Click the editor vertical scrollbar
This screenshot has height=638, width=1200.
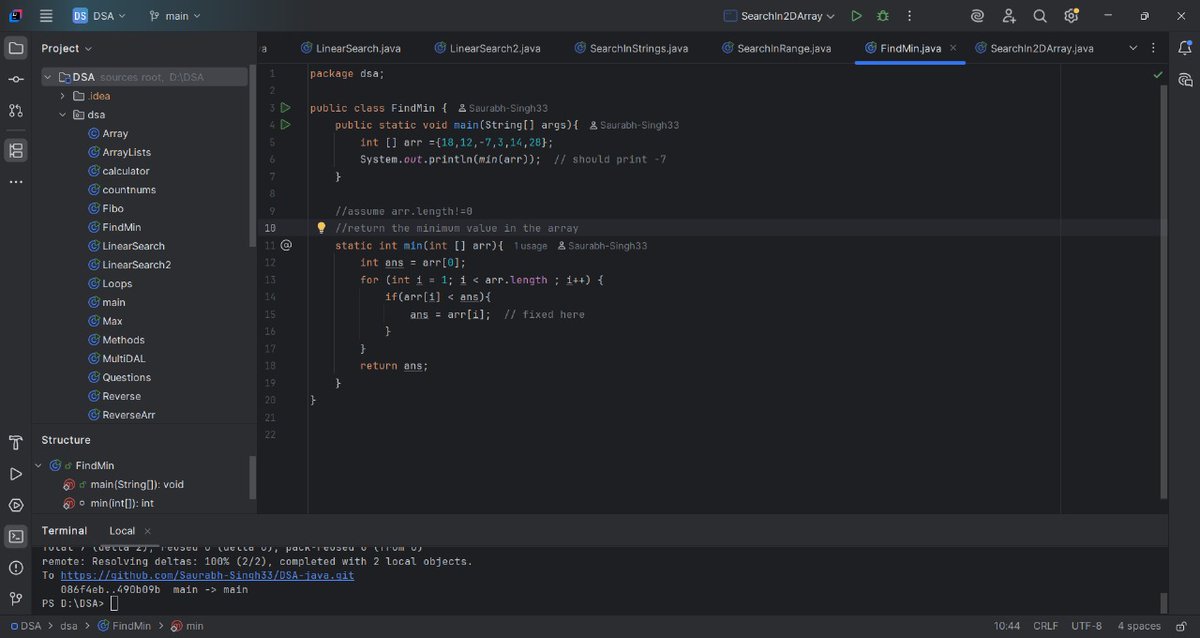click(1163, 290)
